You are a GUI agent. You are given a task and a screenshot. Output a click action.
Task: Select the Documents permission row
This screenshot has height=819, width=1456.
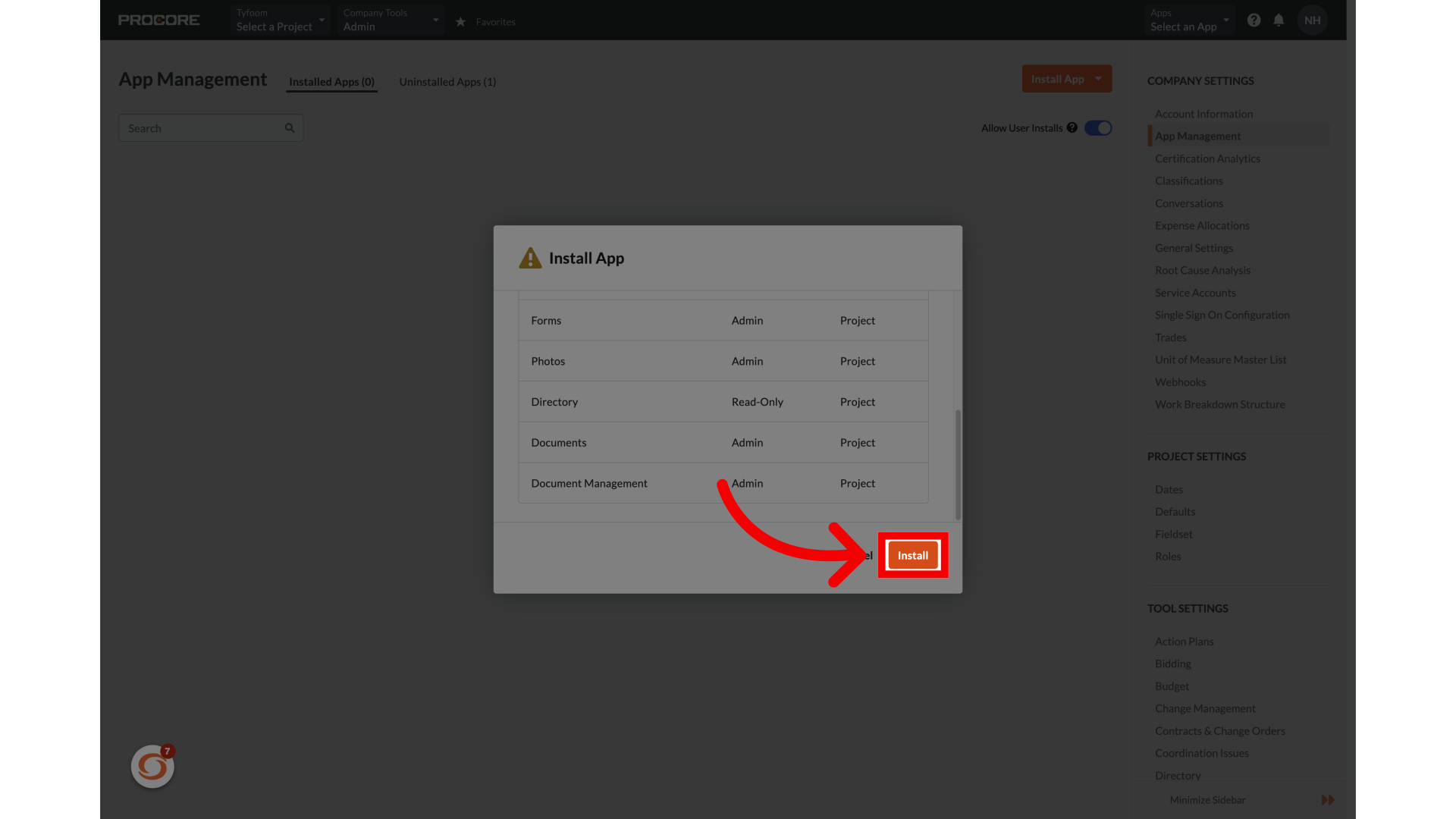(x=723, y=443)
